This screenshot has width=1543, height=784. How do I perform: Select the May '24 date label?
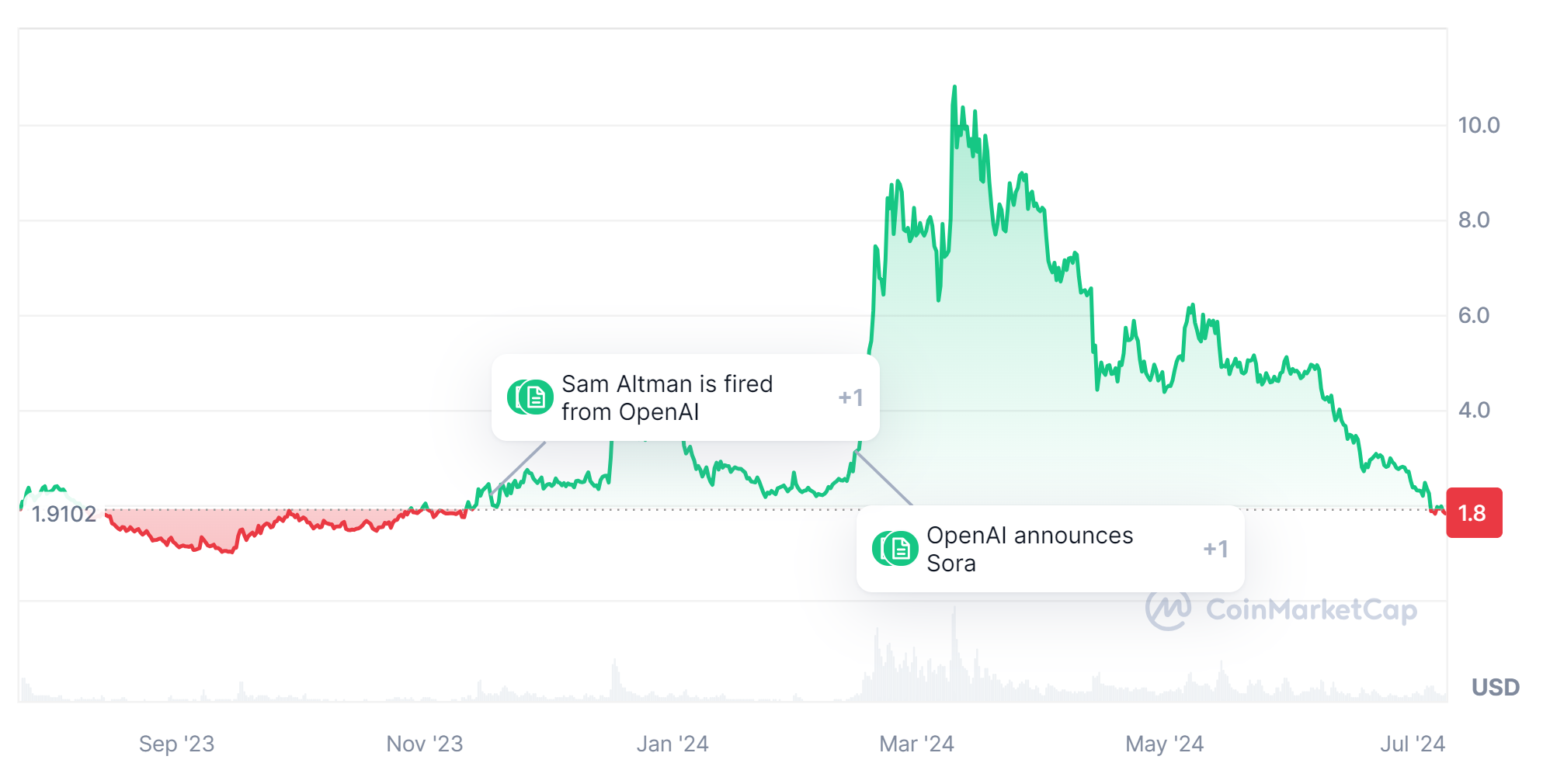(x=1164, y=744)
